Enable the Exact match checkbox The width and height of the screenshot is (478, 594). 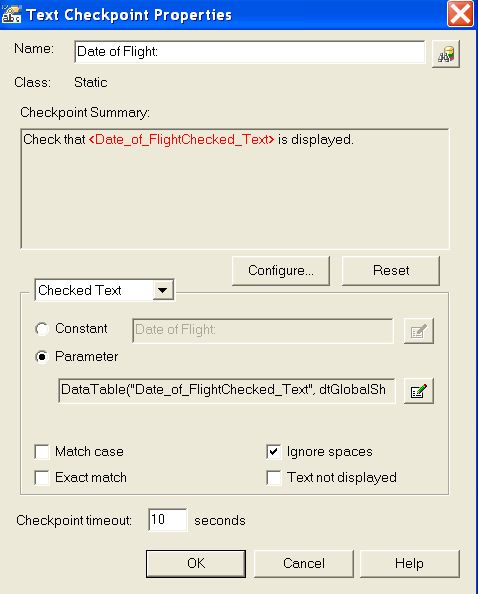42,477
